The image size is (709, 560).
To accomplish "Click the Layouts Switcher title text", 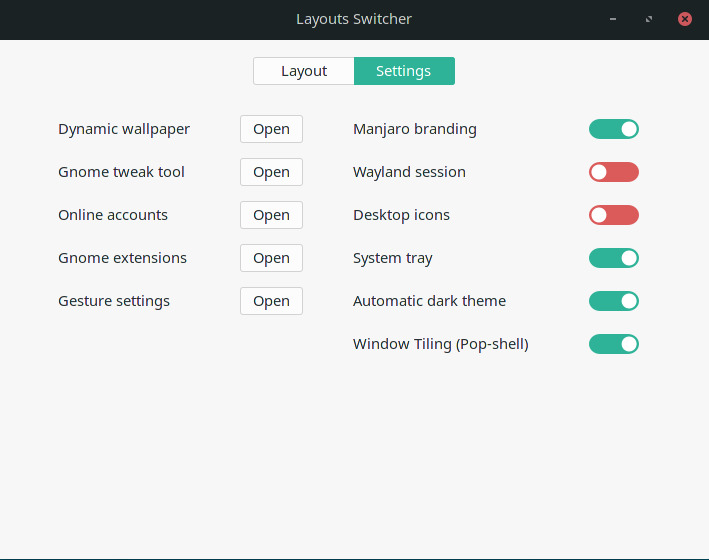I will (354, 19).
